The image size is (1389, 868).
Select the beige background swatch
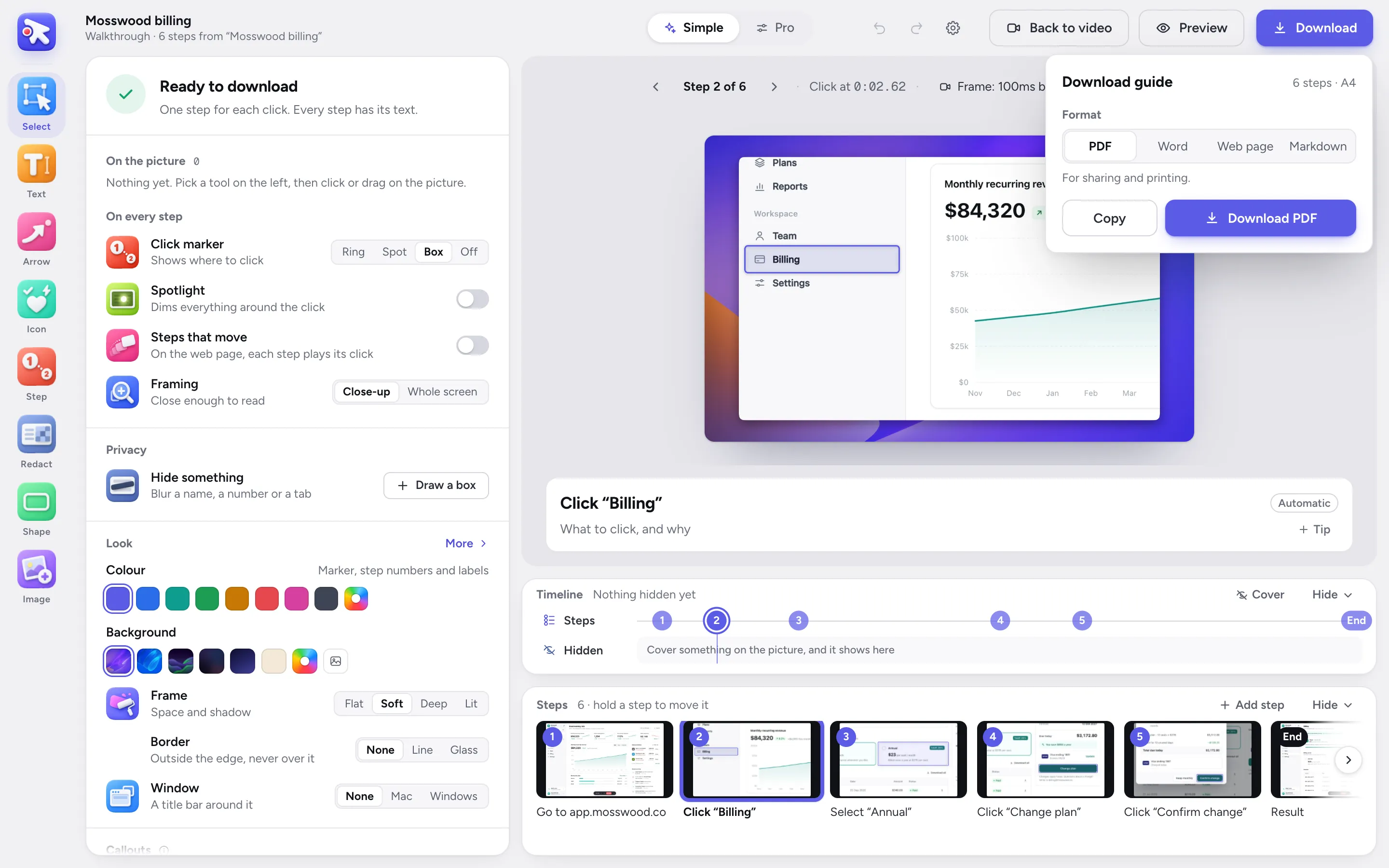[274, 661]
